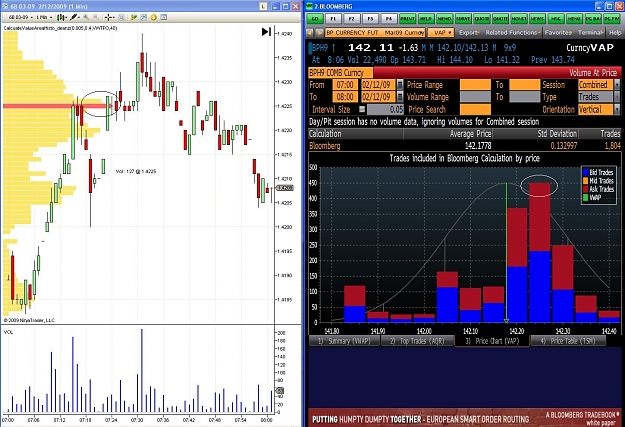Screen dimensions: 625x427
Task: Click zoom out magnifier icon
Action: point(96,17)
